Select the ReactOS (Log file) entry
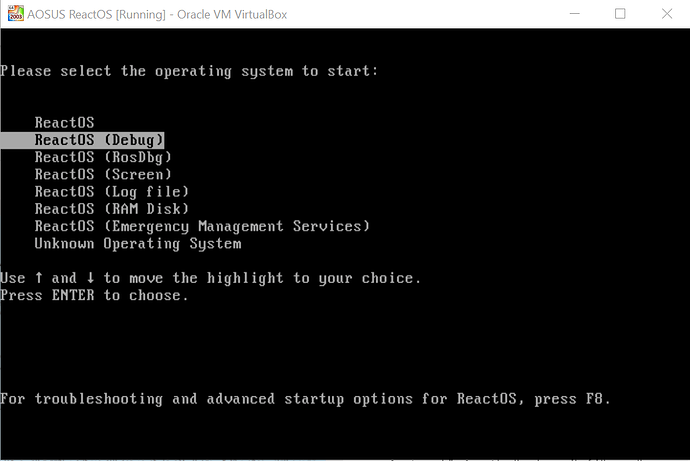Viewport: 690px width, 461px height. 111,191
